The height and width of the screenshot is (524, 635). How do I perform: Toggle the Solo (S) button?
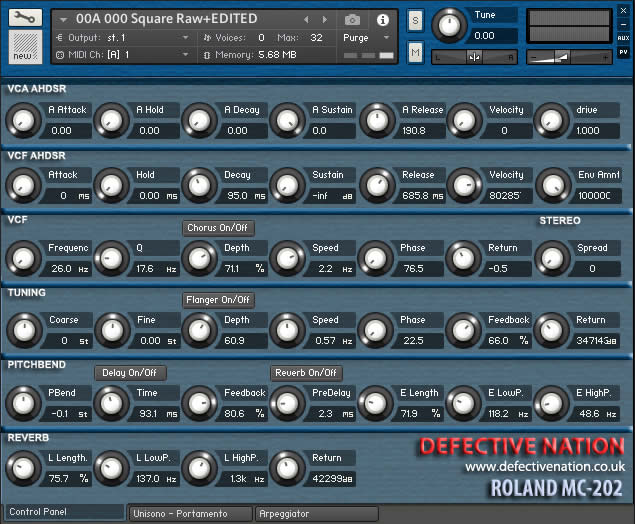coord(415,20)
